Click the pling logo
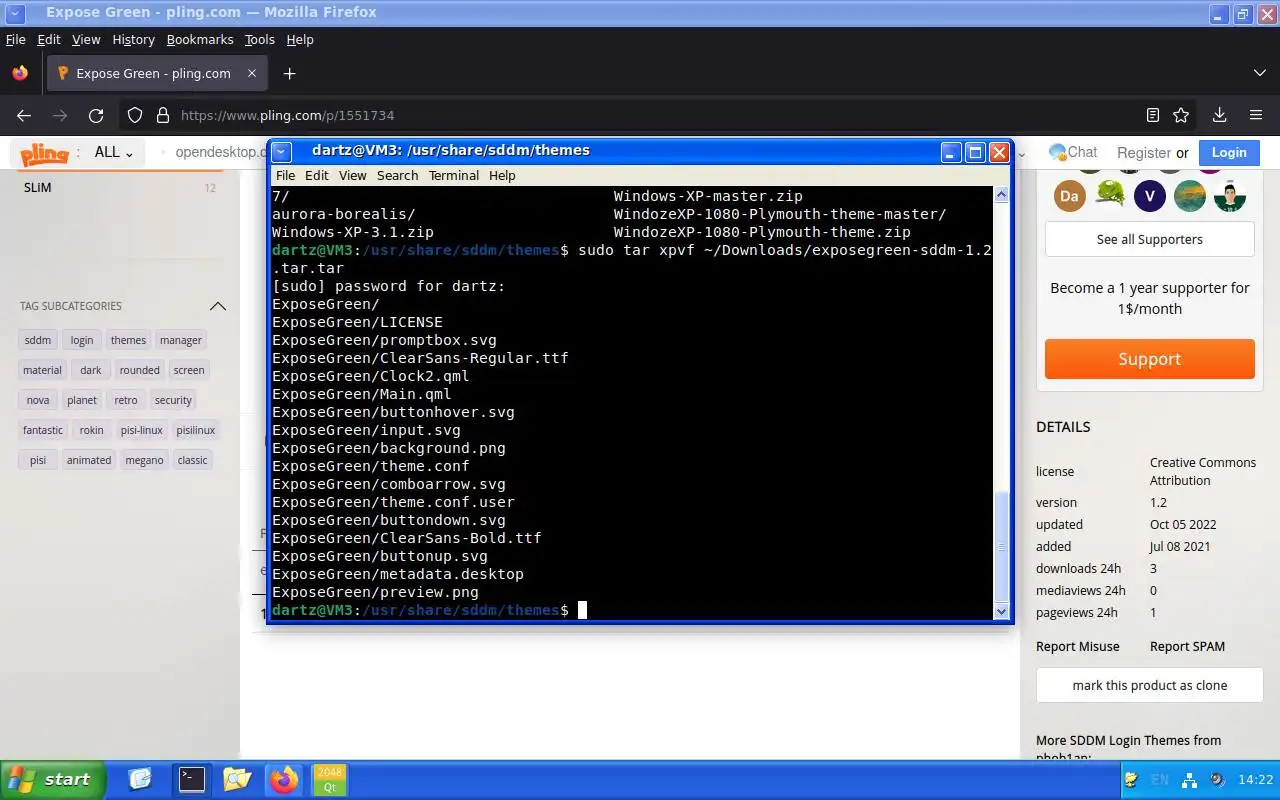The width and height of the screenshot is (1280, 800). click(x=44, y=153)
